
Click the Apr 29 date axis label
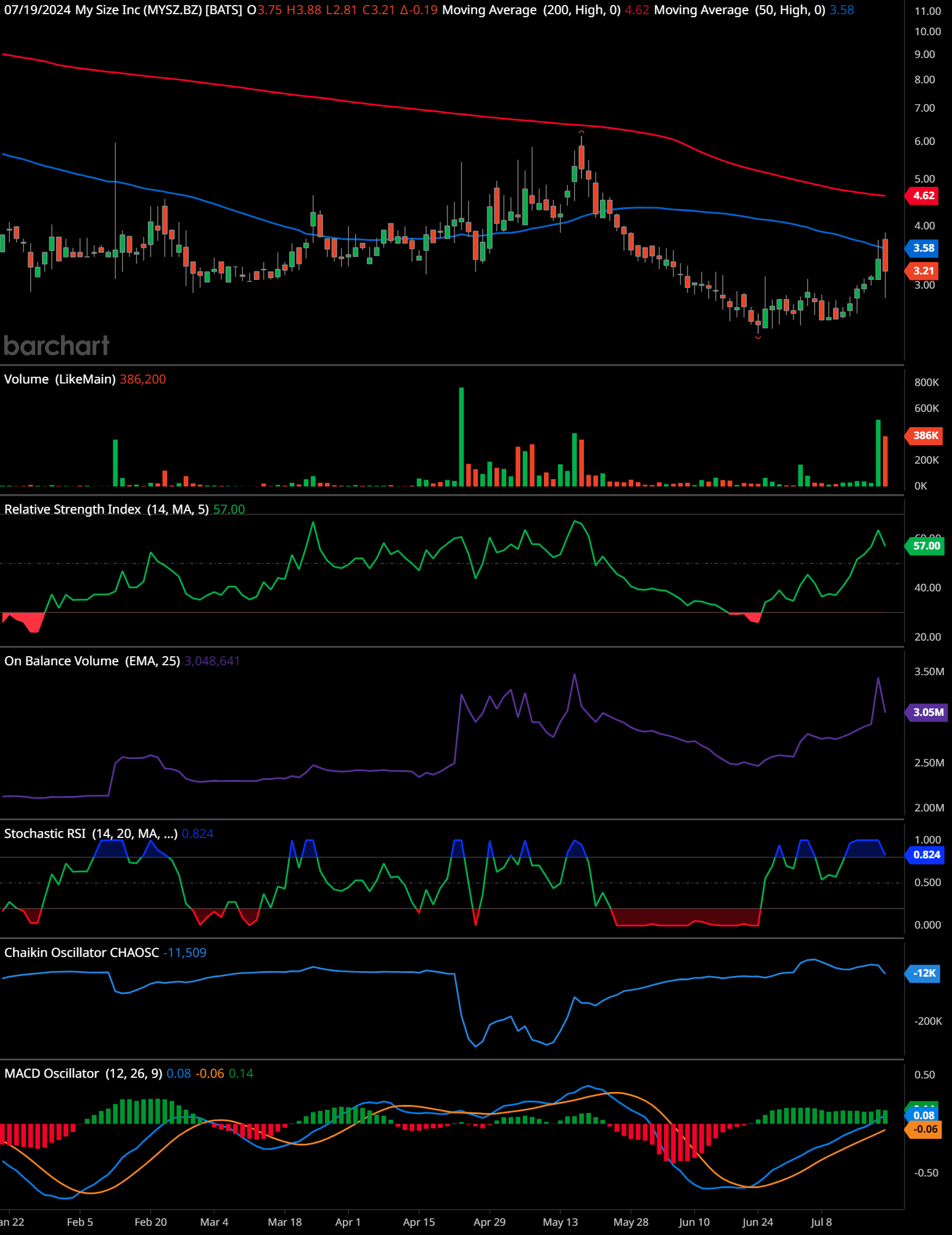point(490,1222)
